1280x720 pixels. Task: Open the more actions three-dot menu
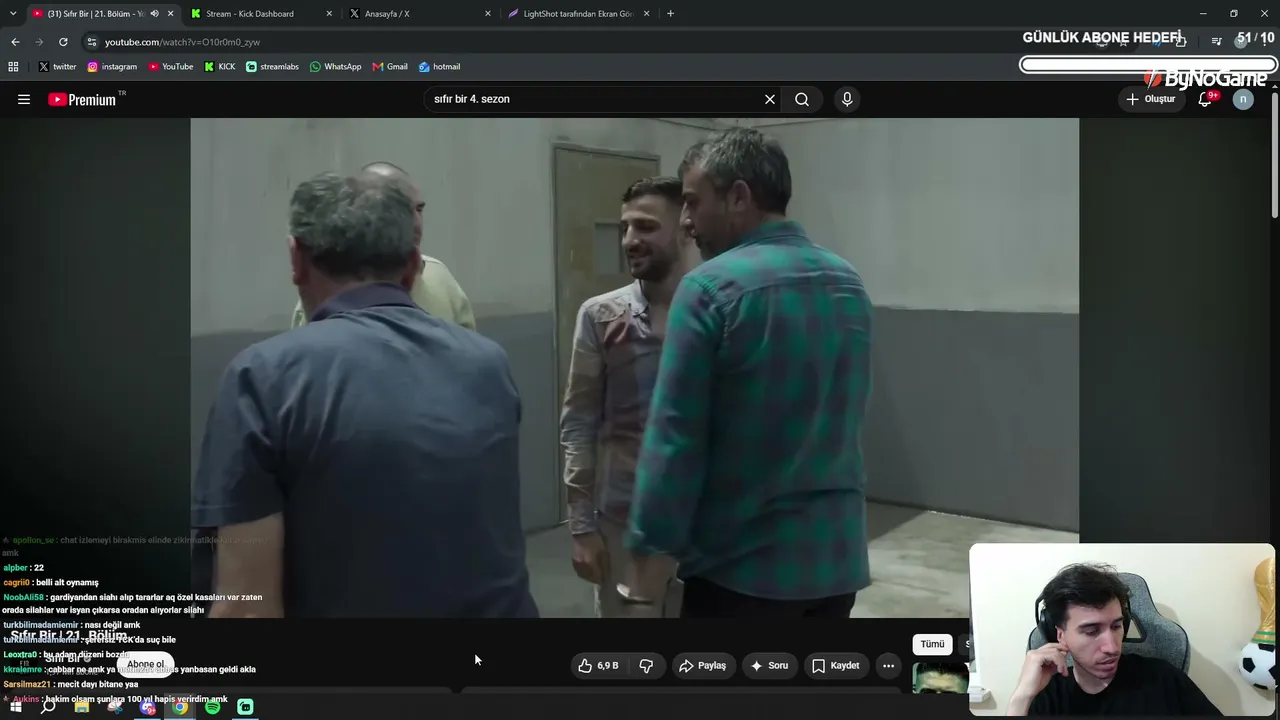(x=888, y=665)
